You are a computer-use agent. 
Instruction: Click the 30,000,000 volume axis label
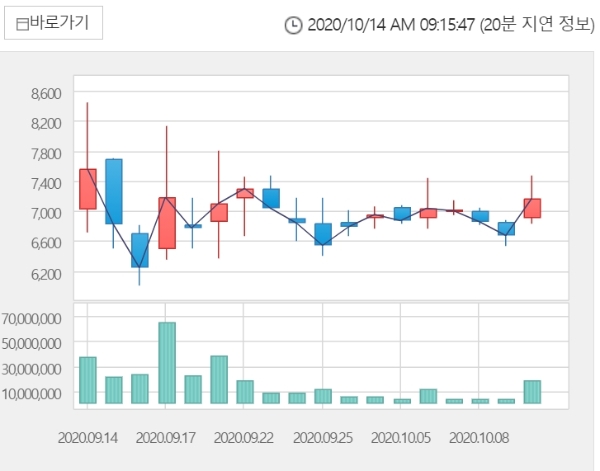31,369
